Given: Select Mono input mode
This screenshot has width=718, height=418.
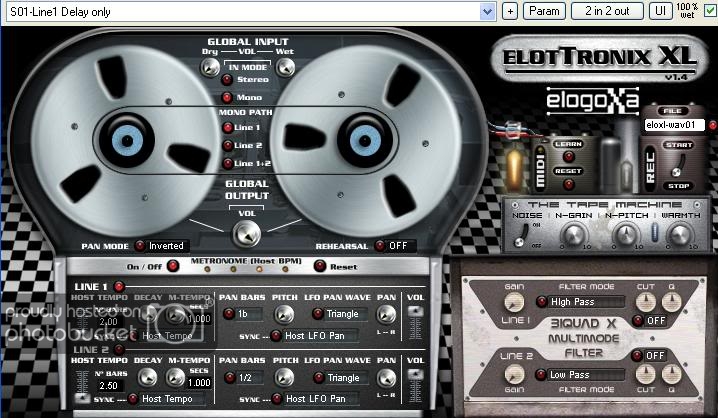Looking at the screenshot, I should [x=227, y=97].
